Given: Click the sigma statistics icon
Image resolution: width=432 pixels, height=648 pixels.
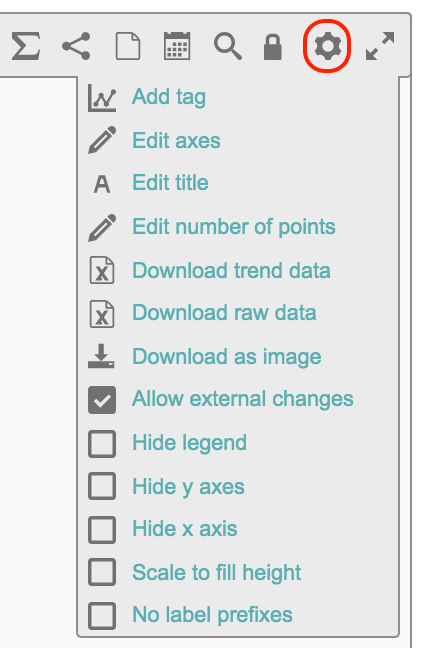Looking at the screenshot, I should (x=26, y=46).
